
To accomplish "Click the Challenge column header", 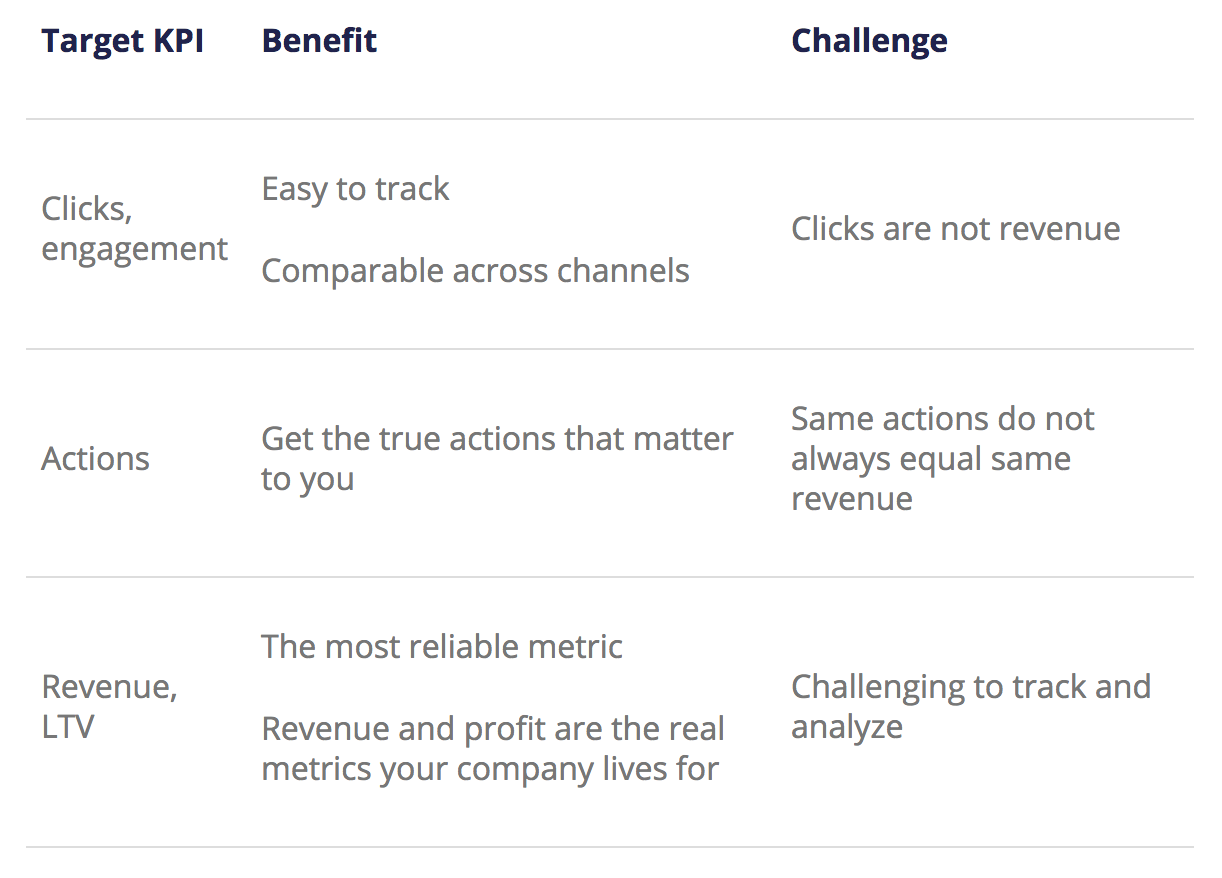I will [869, 41].
